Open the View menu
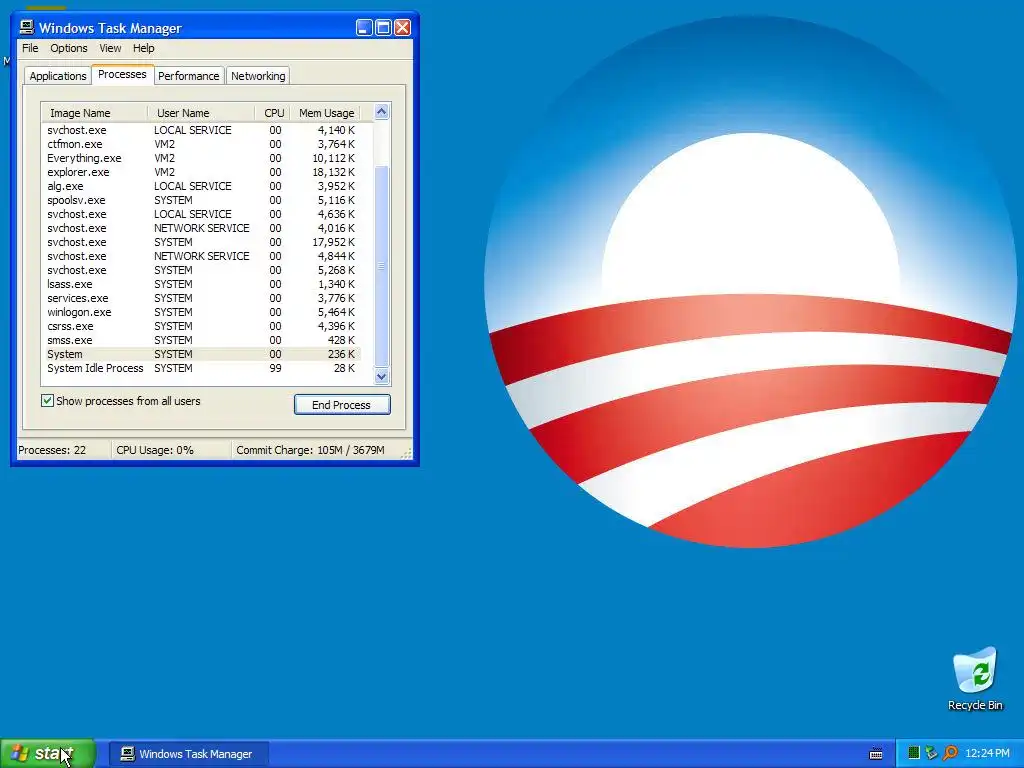 point(110,48)
